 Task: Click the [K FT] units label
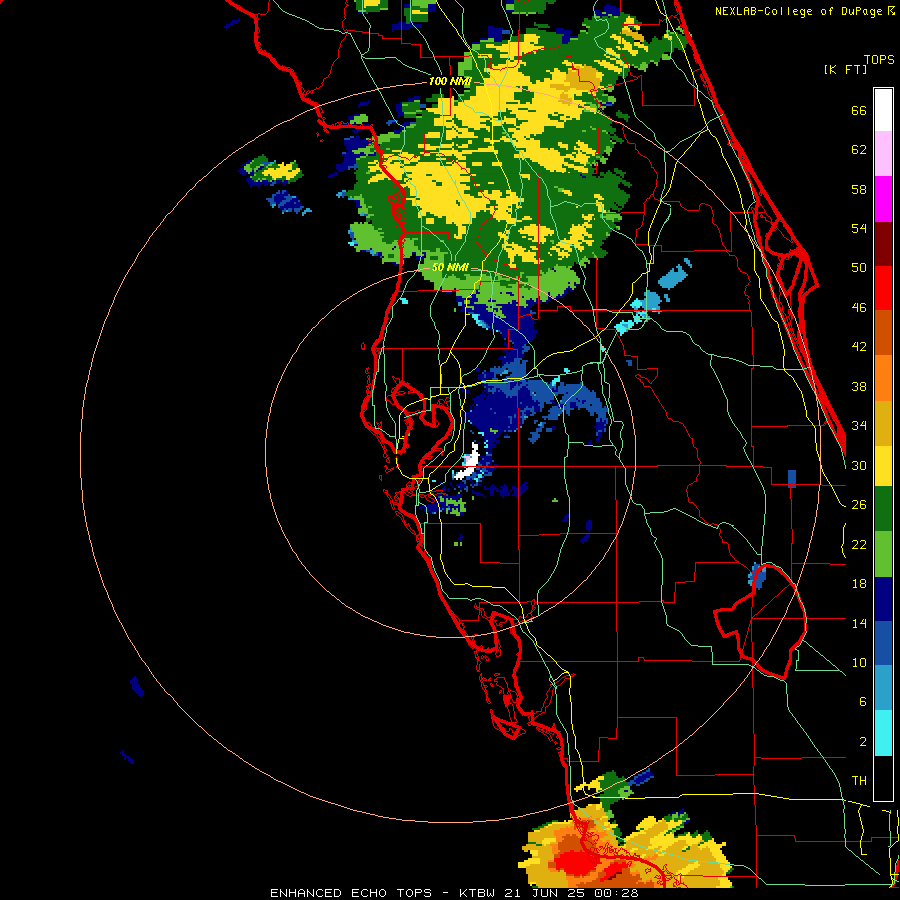click(845, 69)
